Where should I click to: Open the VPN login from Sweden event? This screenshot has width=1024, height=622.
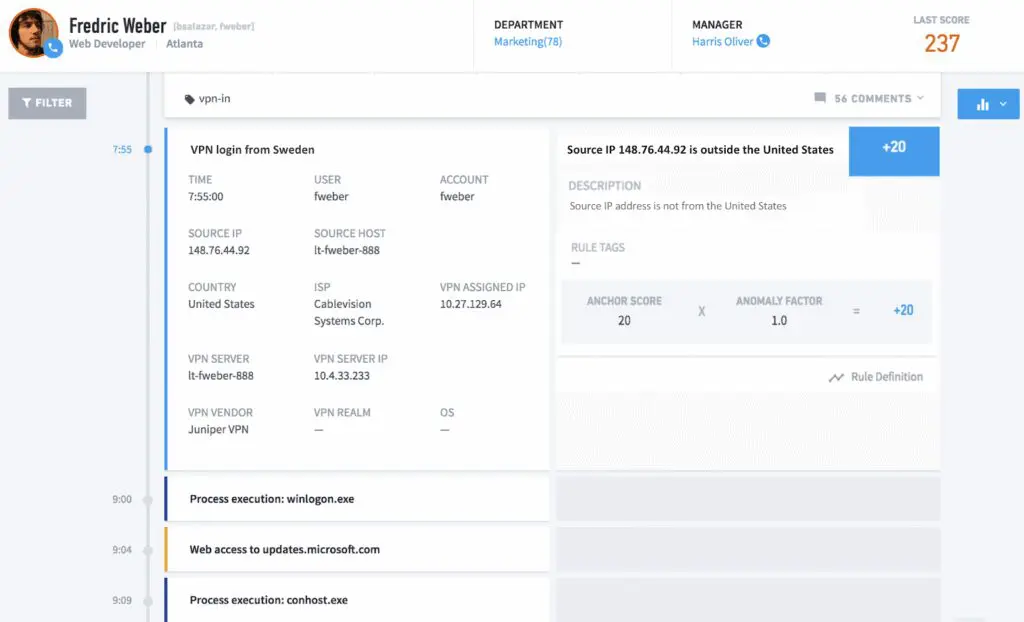point(253,149)
